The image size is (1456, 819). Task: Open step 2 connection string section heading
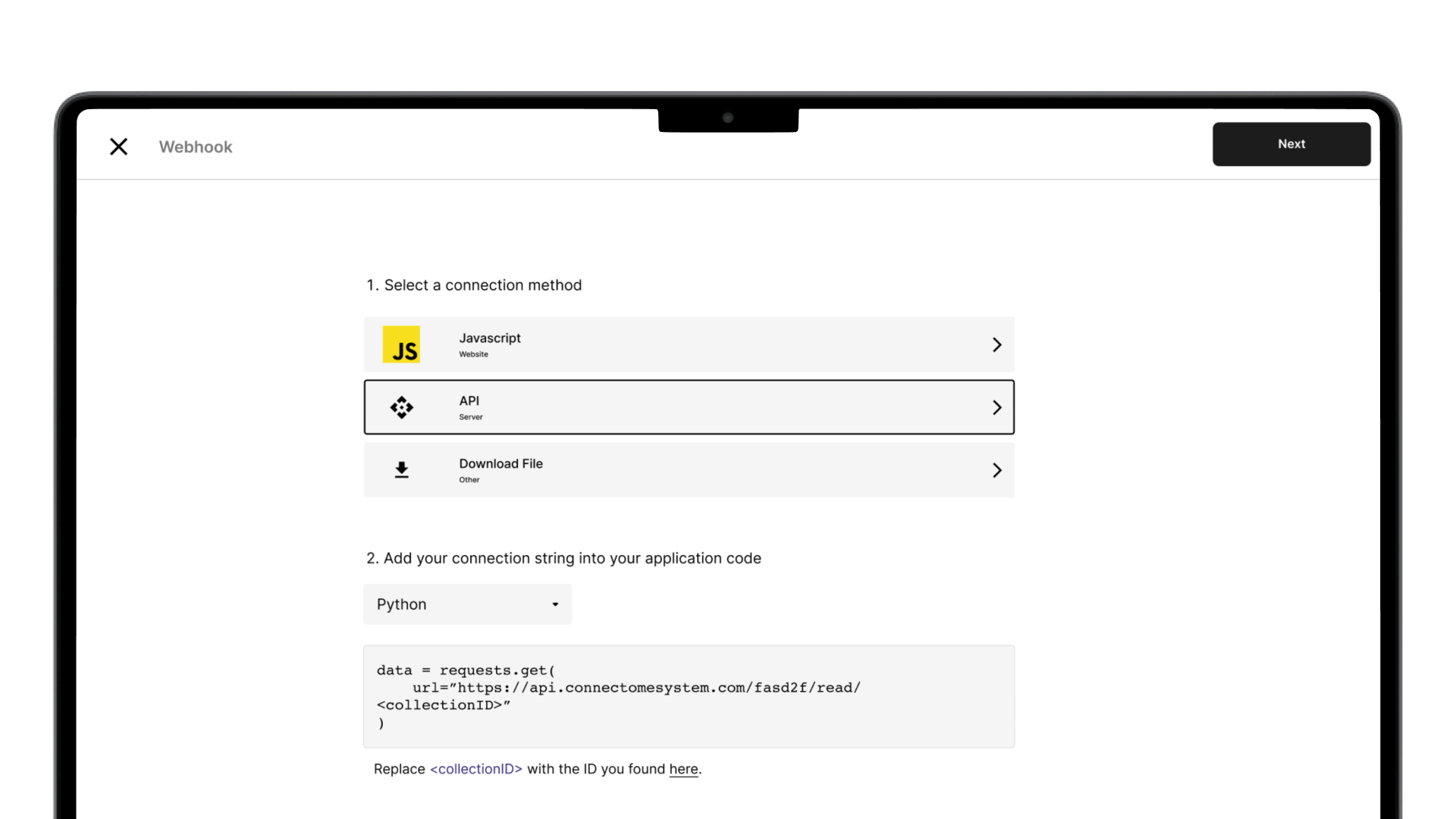563,558
